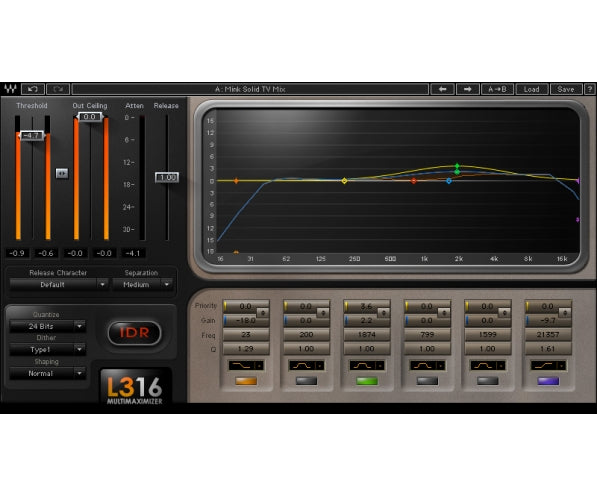Click the Out Ceiling slider handle at 0.0
Screen dimensions: 597x497
90,117
